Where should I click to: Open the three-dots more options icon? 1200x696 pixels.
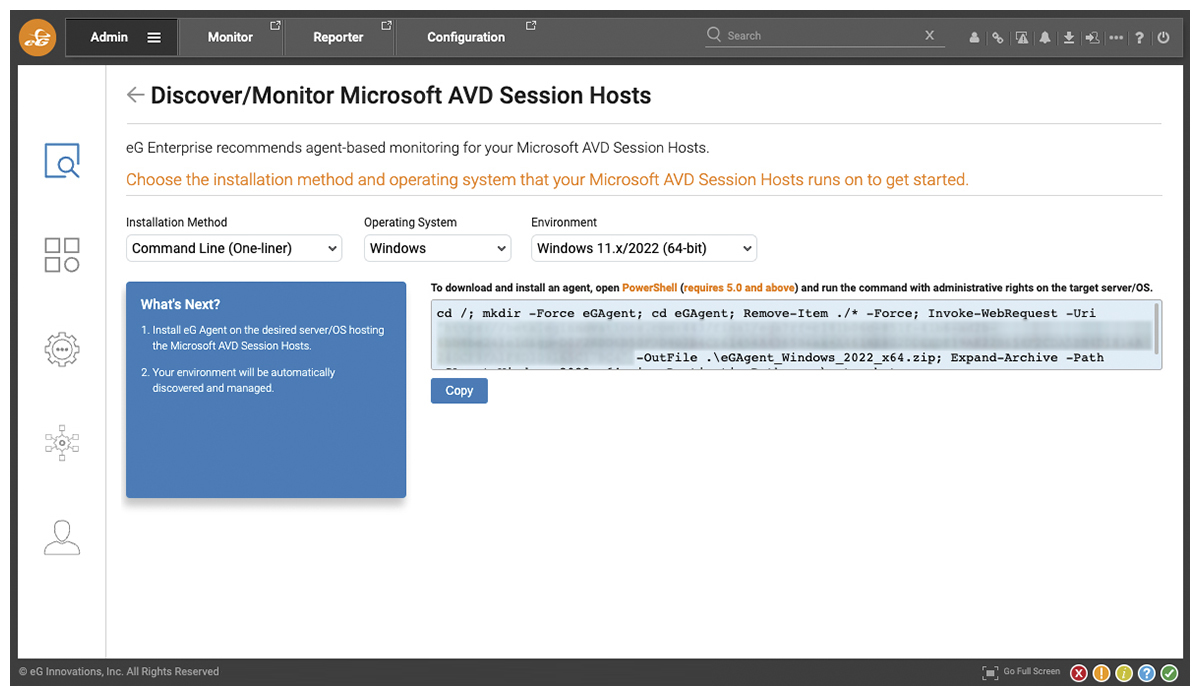point(1116,38)
